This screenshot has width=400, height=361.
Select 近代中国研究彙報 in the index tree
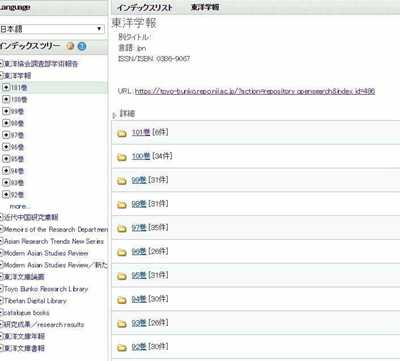[31, 217]
